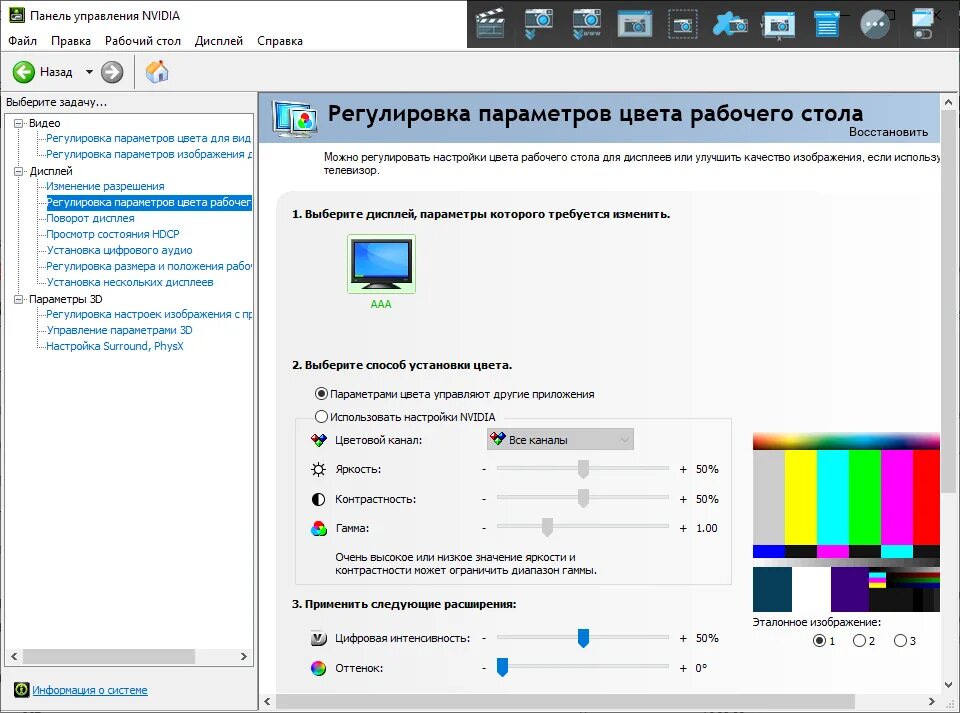Collapse the Параметры 3D tree node
Screen dimensions: 960x713
tap(19, 299)
